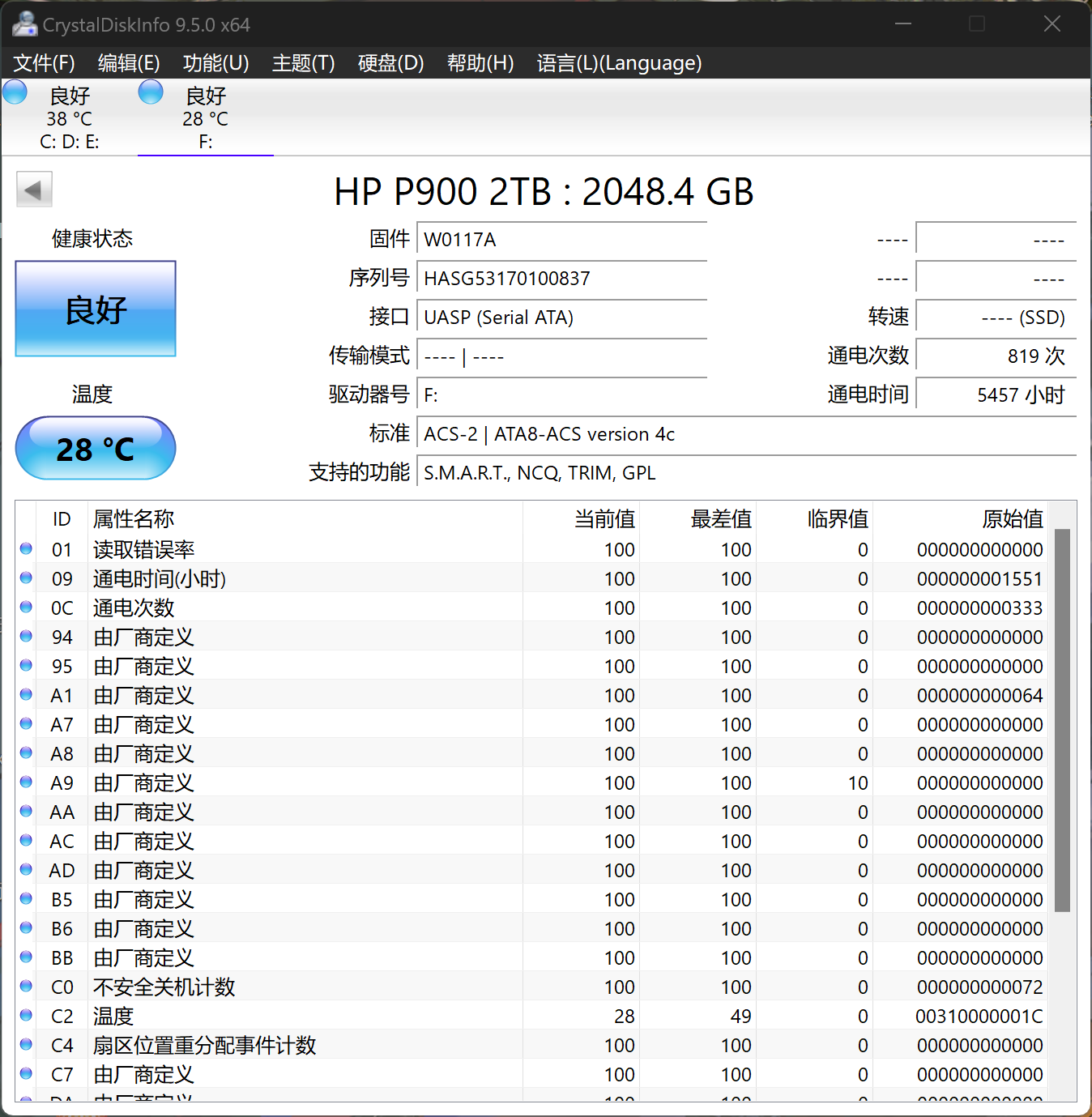Open the 硬盘(D) menu
The height and width of the screenshot is (1117, 1092).
[x=390, y=63]
